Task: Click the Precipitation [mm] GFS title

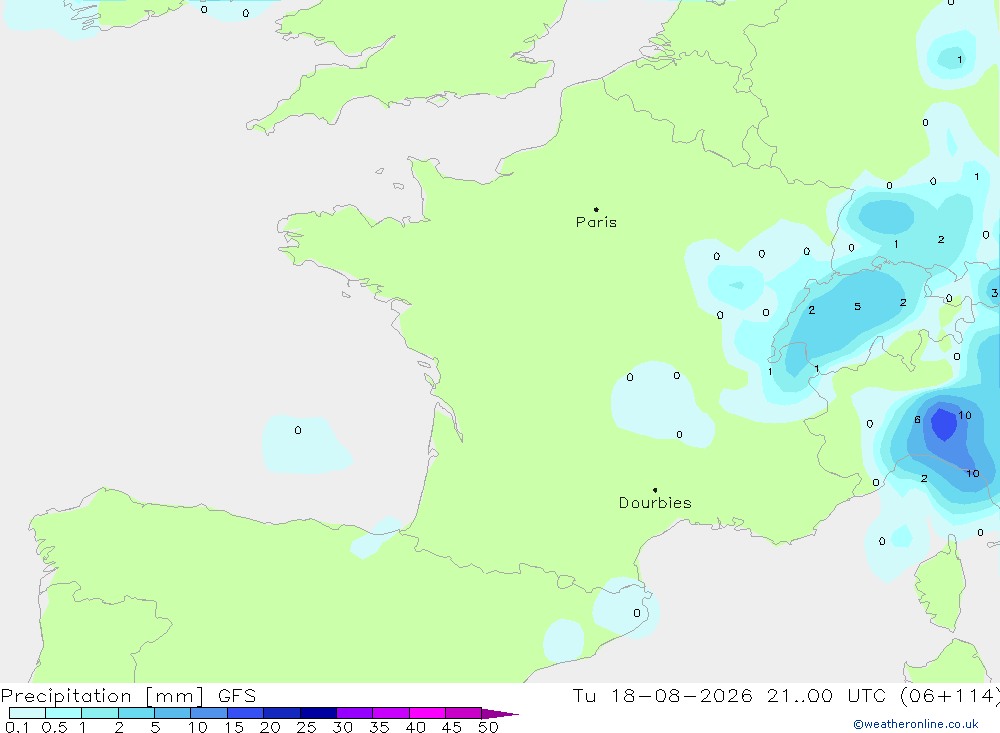Action: [x=128, y=695]
